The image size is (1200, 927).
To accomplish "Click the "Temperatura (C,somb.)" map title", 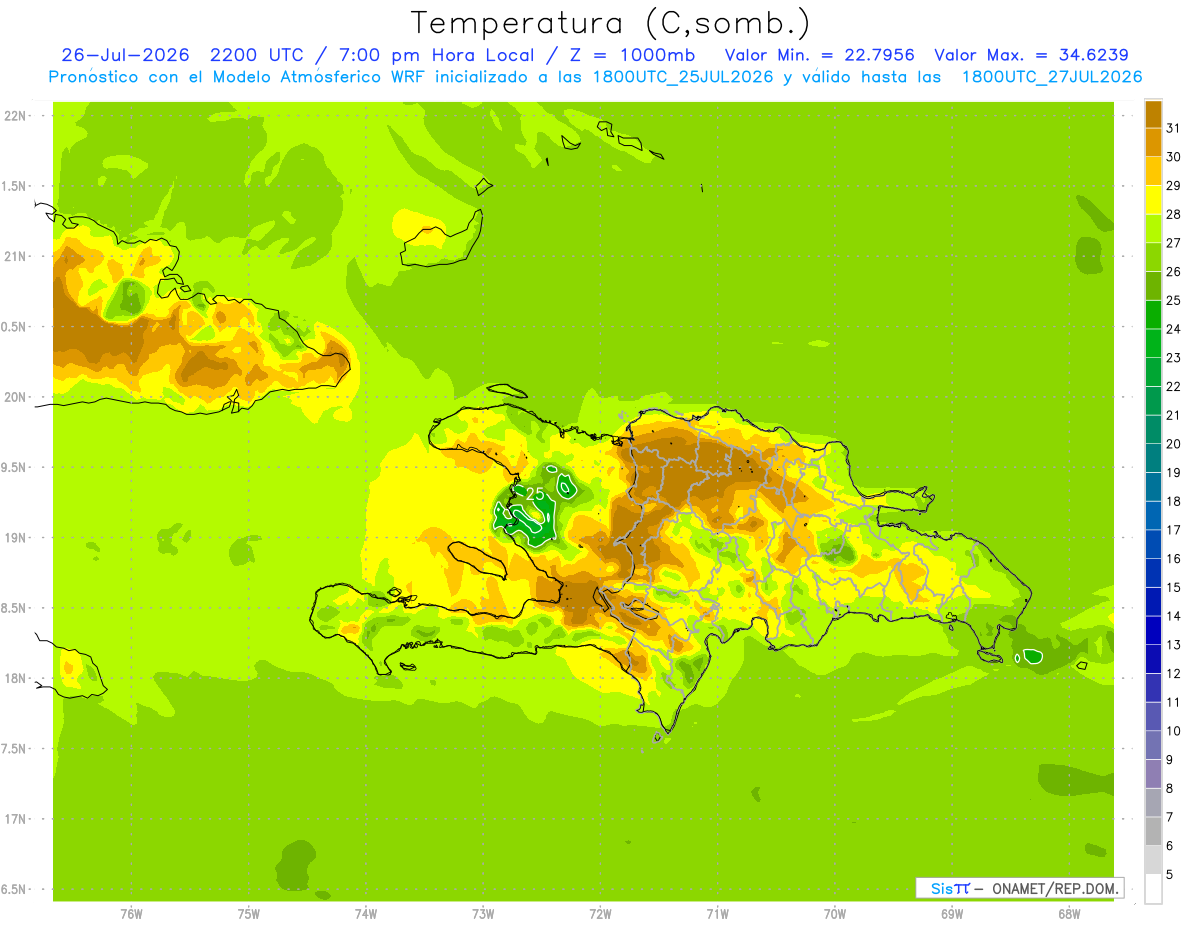I will pos(610,23).
